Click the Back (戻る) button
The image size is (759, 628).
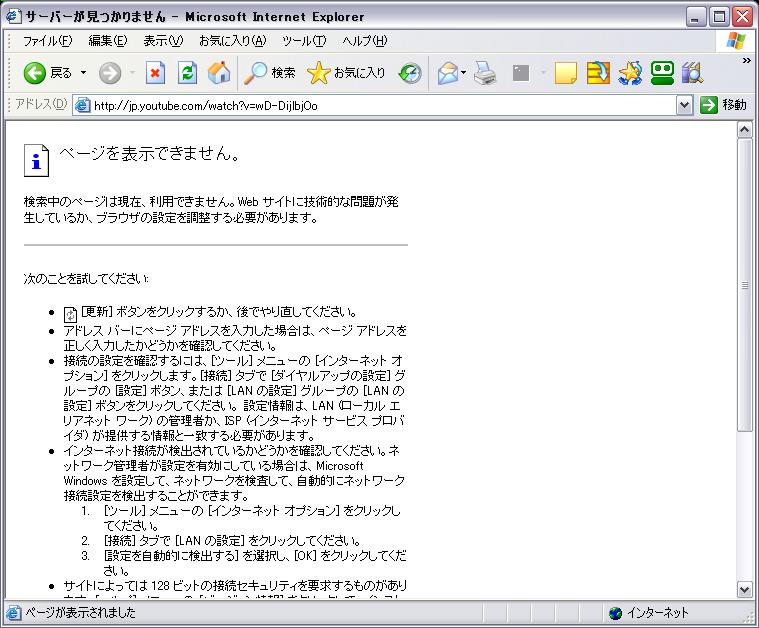pyautogui.click(x=47, y=73)
